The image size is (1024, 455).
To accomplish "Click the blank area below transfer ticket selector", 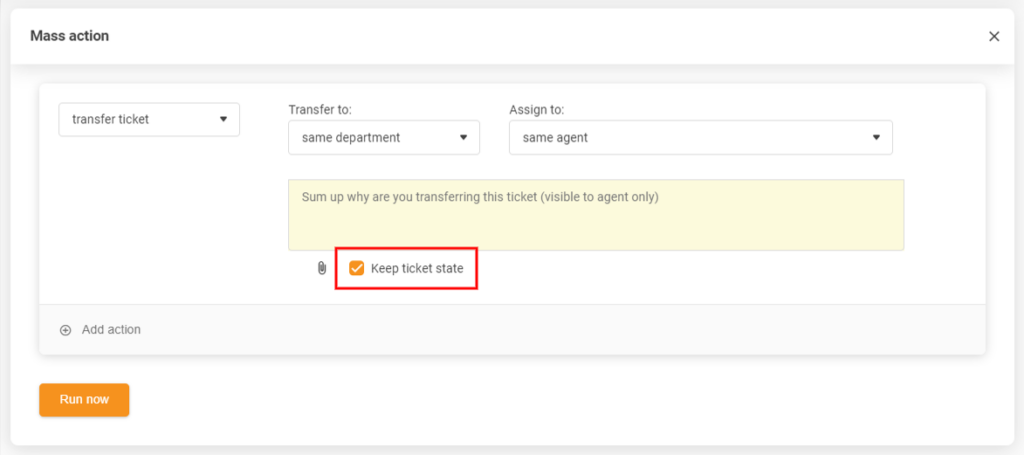I will pos(150,220).
